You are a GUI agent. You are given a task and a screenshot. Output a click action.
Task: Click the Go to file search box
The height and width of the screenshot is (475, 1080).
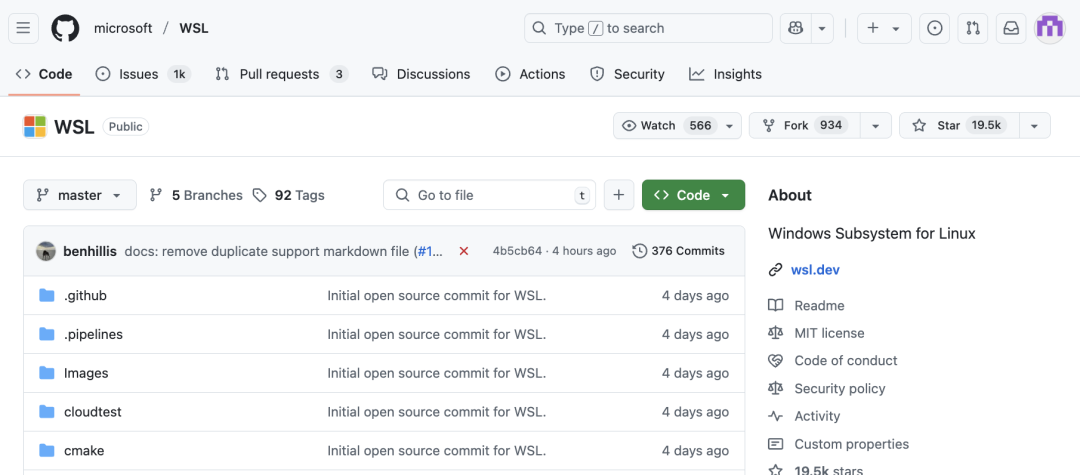490,195
